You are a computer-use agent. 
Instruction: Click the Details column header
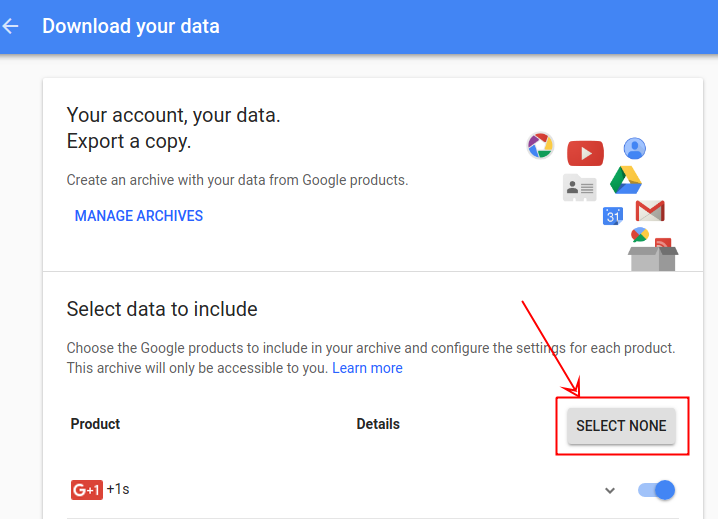[378, 424]
